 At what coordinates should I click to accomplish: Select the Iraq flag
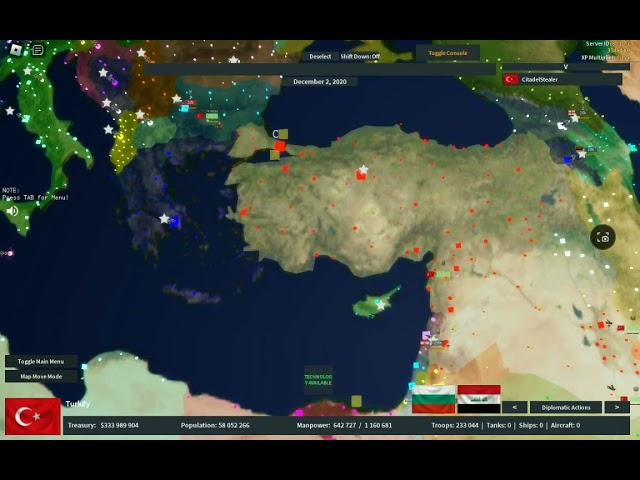479,399
